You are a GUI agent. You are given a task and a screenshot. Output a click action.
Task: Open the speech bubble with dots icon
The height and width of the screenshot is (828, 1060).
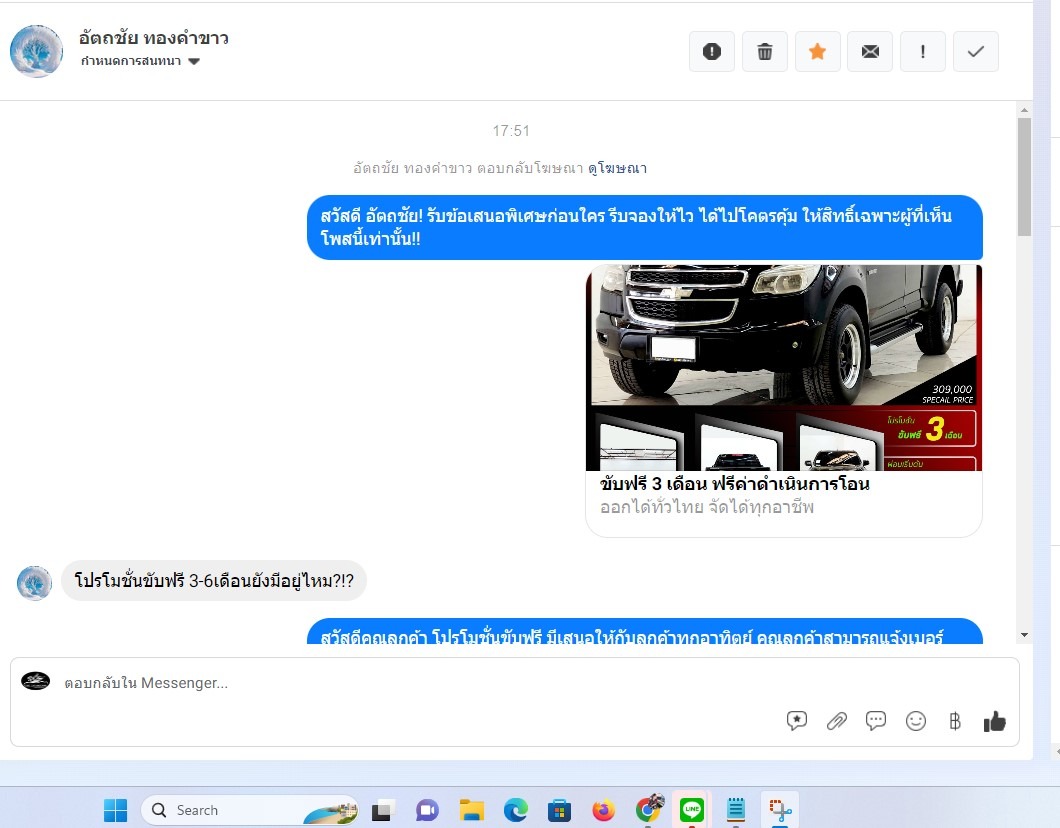click(876, 721)
